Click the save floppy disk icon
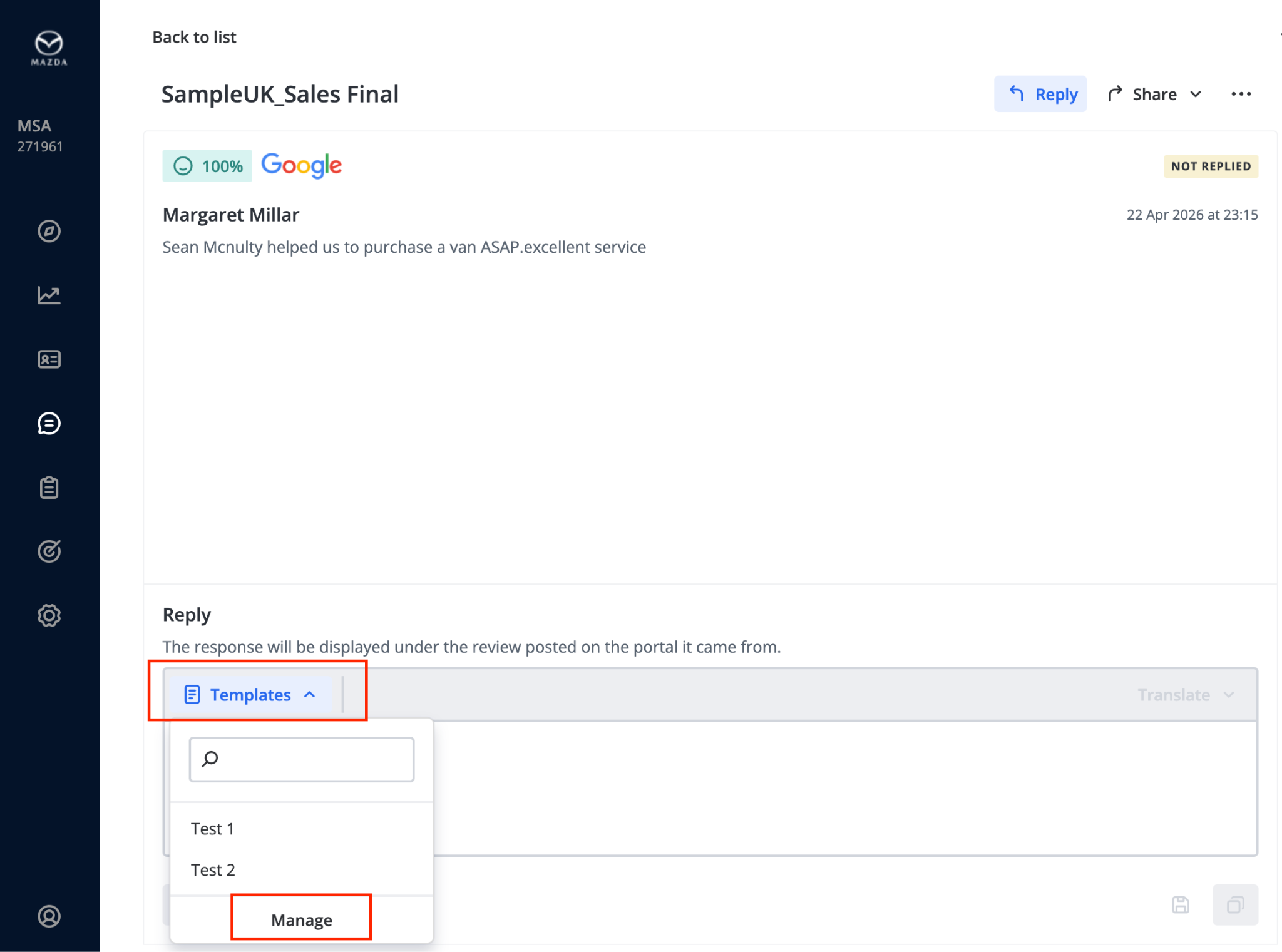 tap(1181, 905)
